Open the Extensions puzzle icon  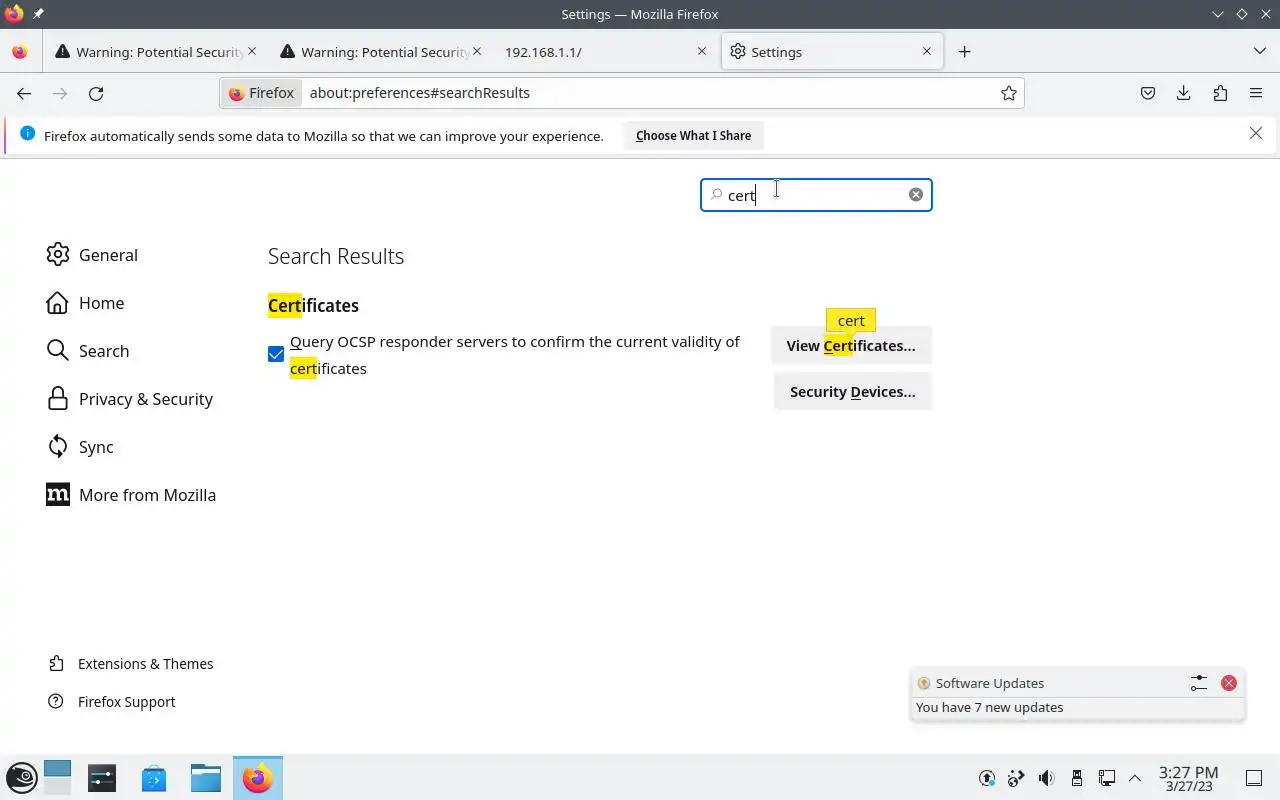(x=1220, y=93)
